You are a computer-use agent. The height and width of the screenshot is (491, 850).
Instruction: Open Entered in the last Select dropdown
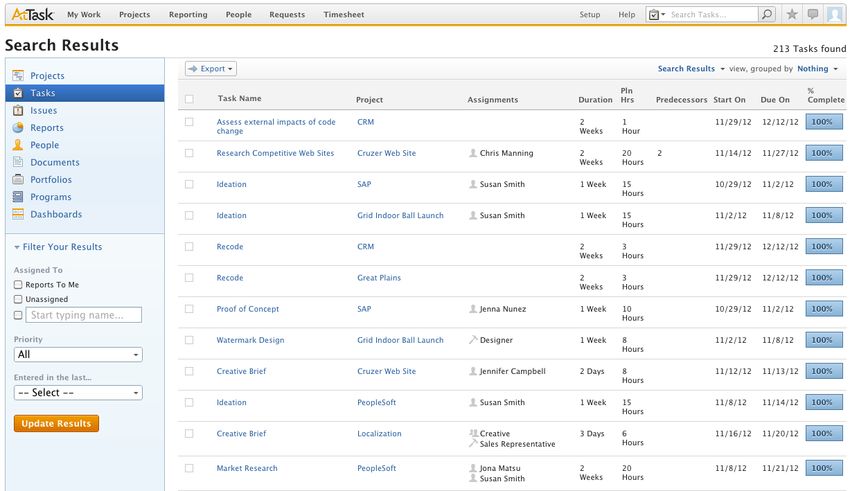click(x=78, y=392)
